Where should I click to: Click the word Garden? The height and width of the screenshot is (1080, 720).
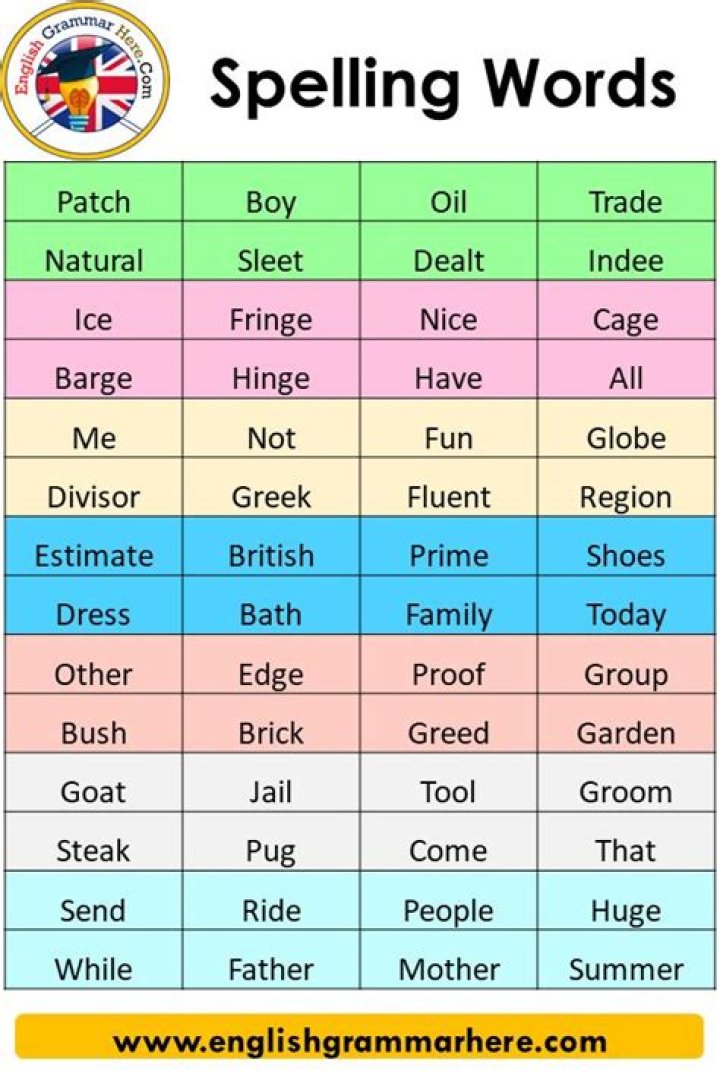pyautogui.click(x=626, y=733)
